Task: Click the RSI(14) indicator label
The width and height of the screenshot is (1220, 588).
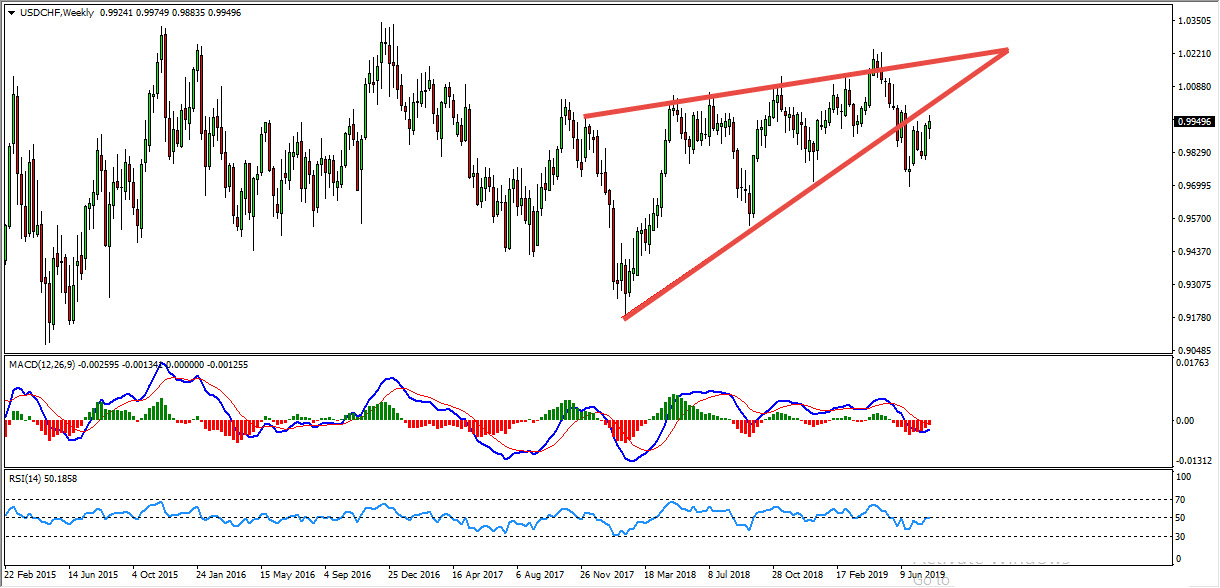Action: point(24,479)
